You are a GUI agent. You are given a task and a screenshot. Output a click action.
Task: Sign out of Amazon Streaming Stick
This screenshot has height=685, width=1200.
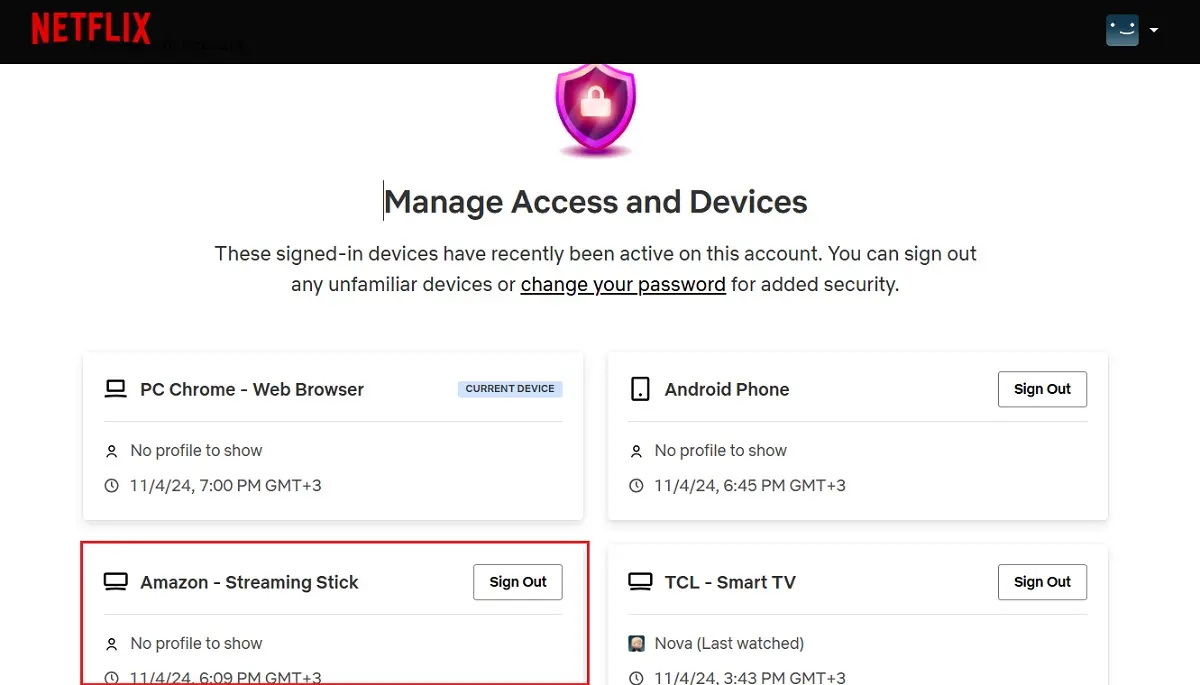pos(518,582)
